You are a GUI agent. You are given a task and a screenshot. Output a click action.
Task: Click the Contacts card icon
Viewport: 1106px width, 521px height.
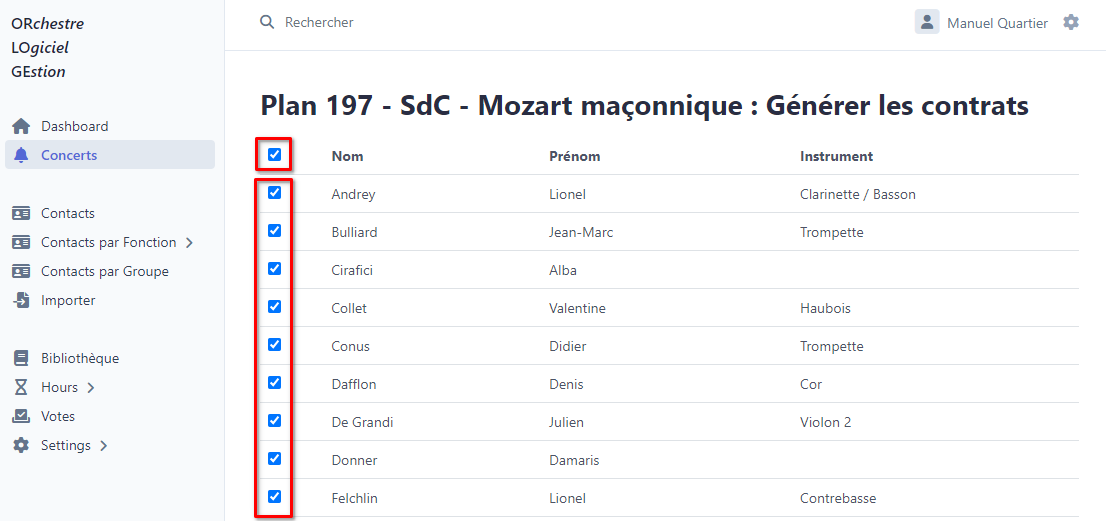click(x=21, y=214)
